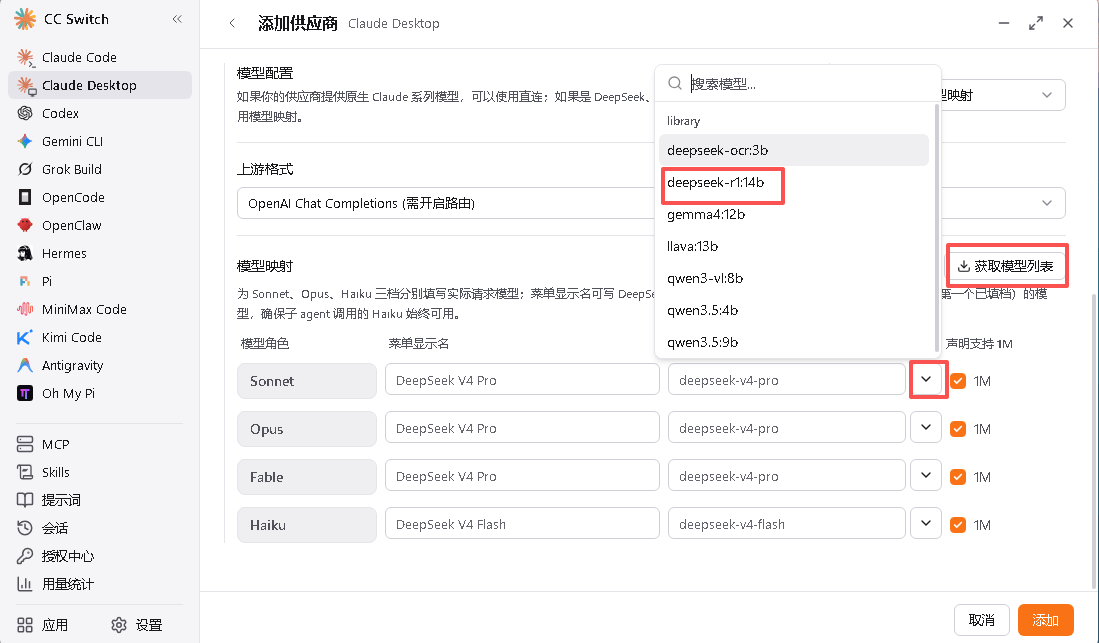Go back with the left arrow
Viewport: 1099px width, 643px height.
click(232, 23)
